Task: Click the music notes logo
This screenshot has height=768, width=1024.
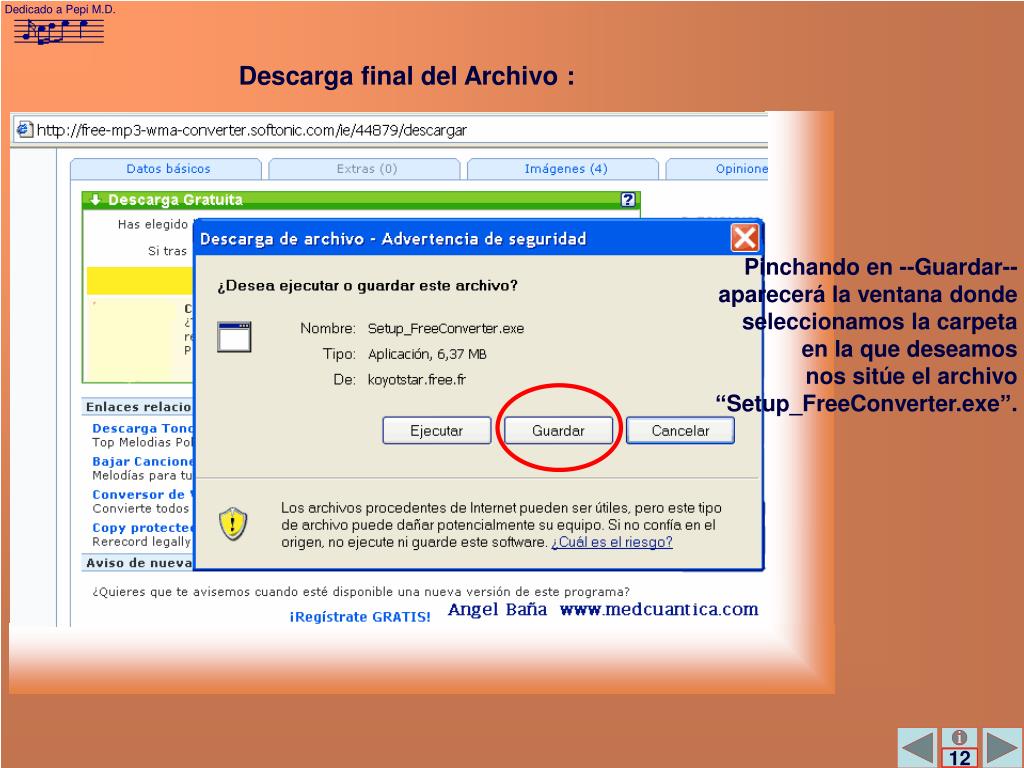Action: [x=59, y=31]
